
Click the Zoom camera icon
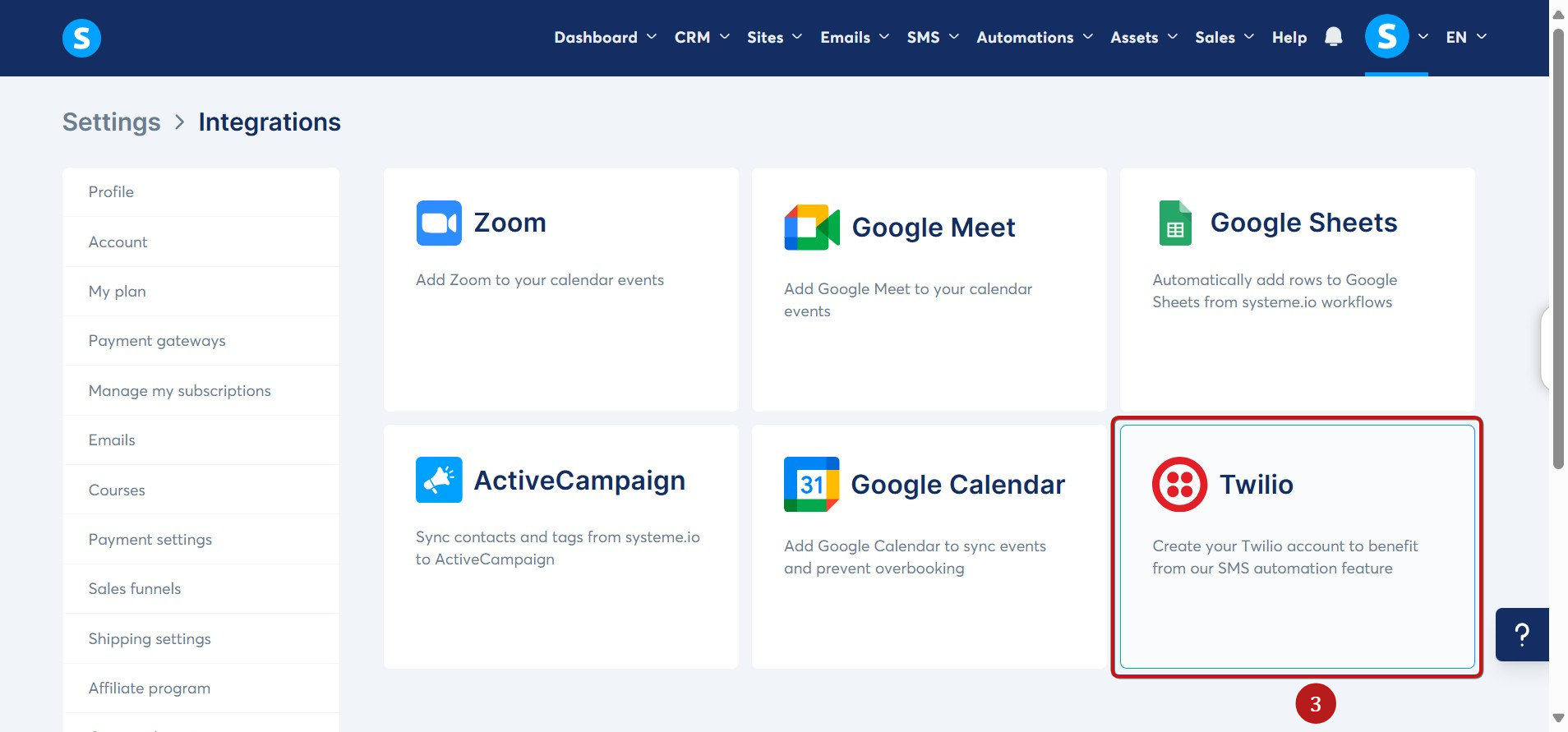[x=439, y=223]
